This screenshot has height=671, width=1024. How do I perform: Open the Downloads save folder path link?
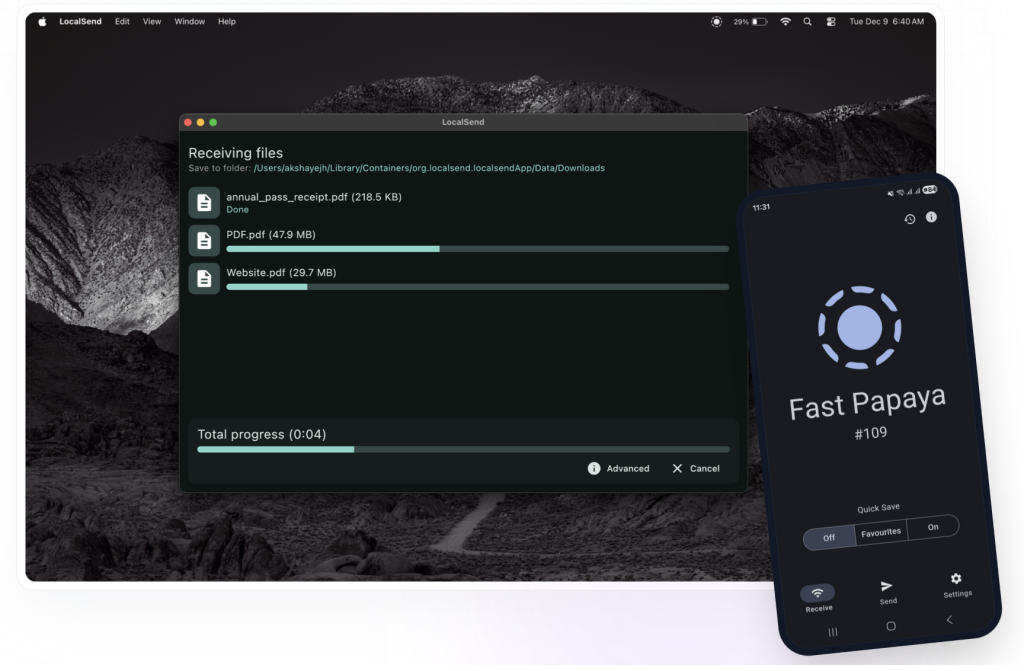[429, 168]
